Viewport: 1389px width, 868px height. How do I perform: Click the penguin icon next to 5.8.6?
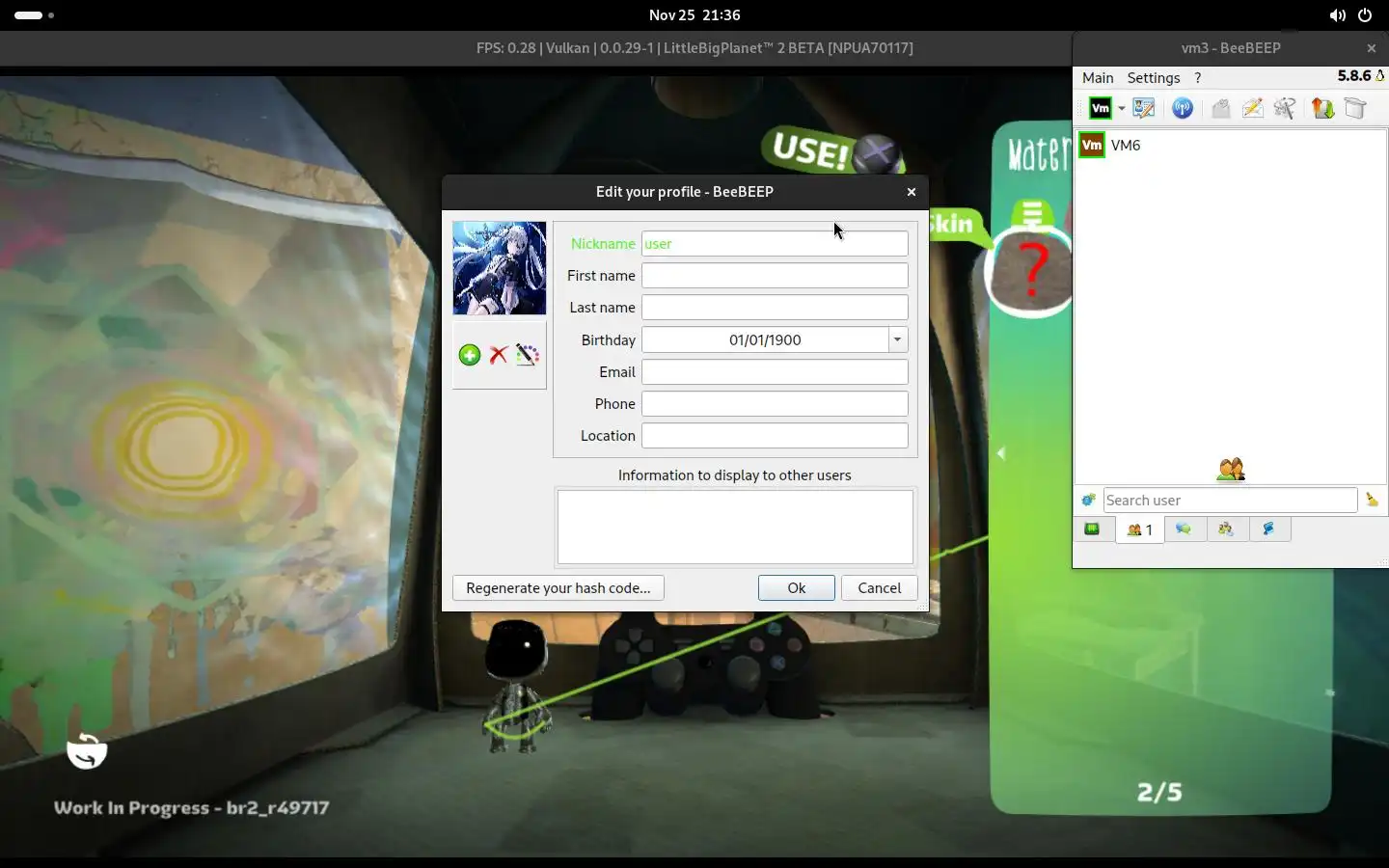pyautogui.click(x=1380, y=76)
